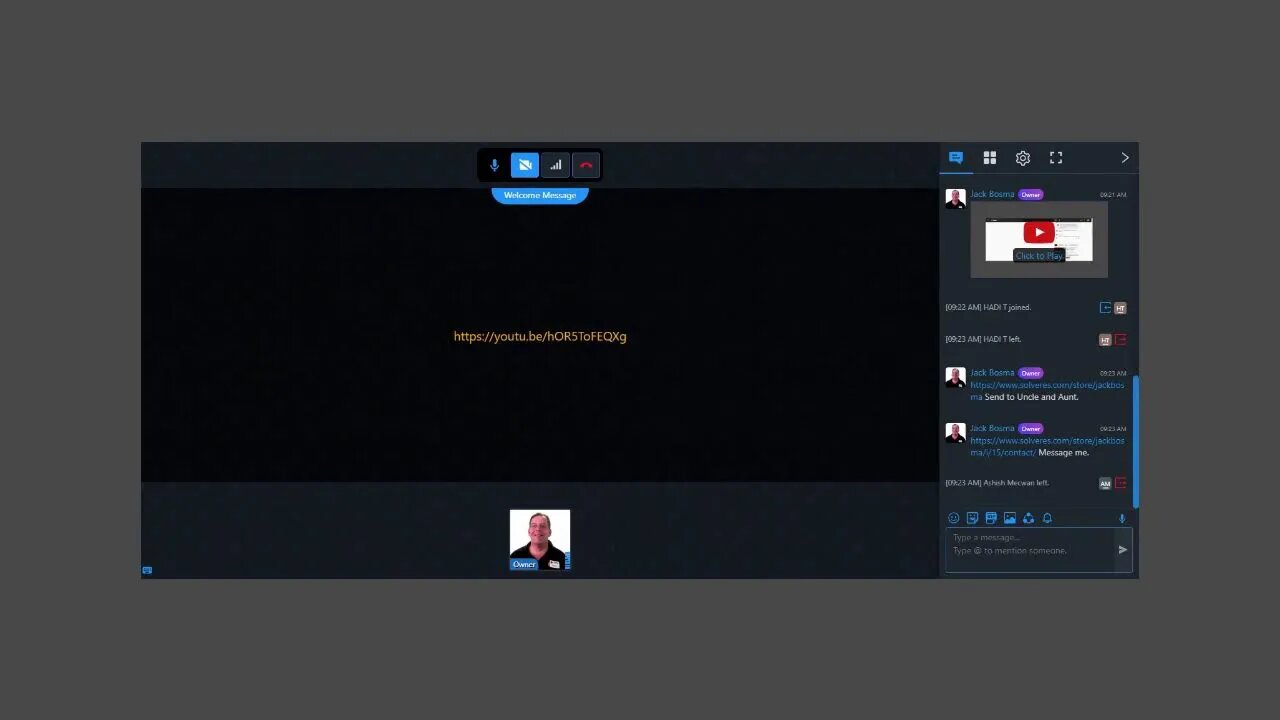Click the chat panel scrollbar
This screenshot has width=1280, height=720.
click(x=1135, y=442)
